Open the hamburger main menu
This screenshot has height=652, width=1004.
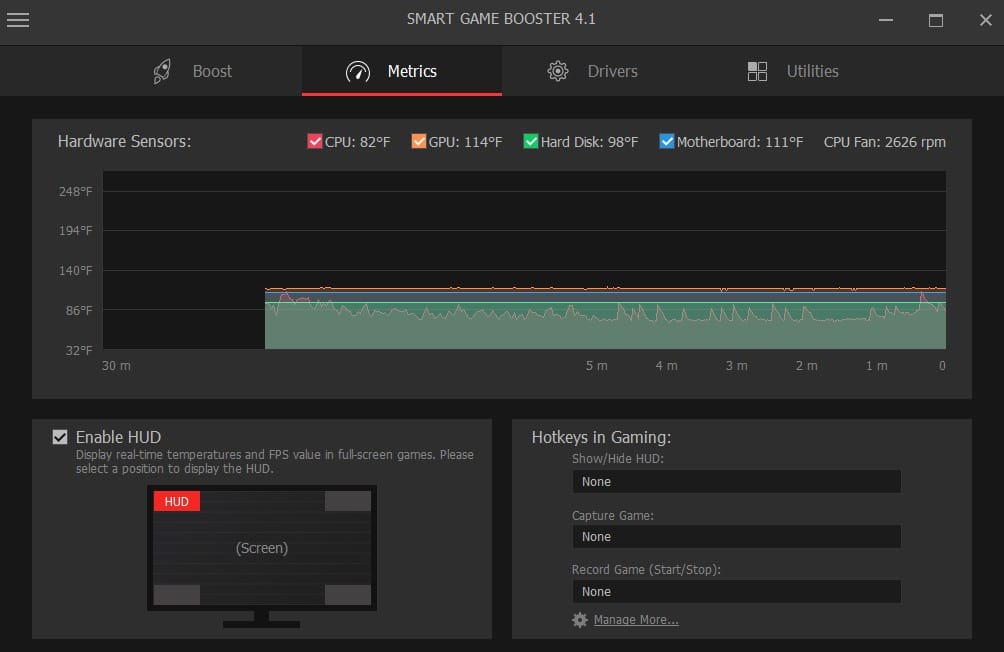tap(18, 20)
